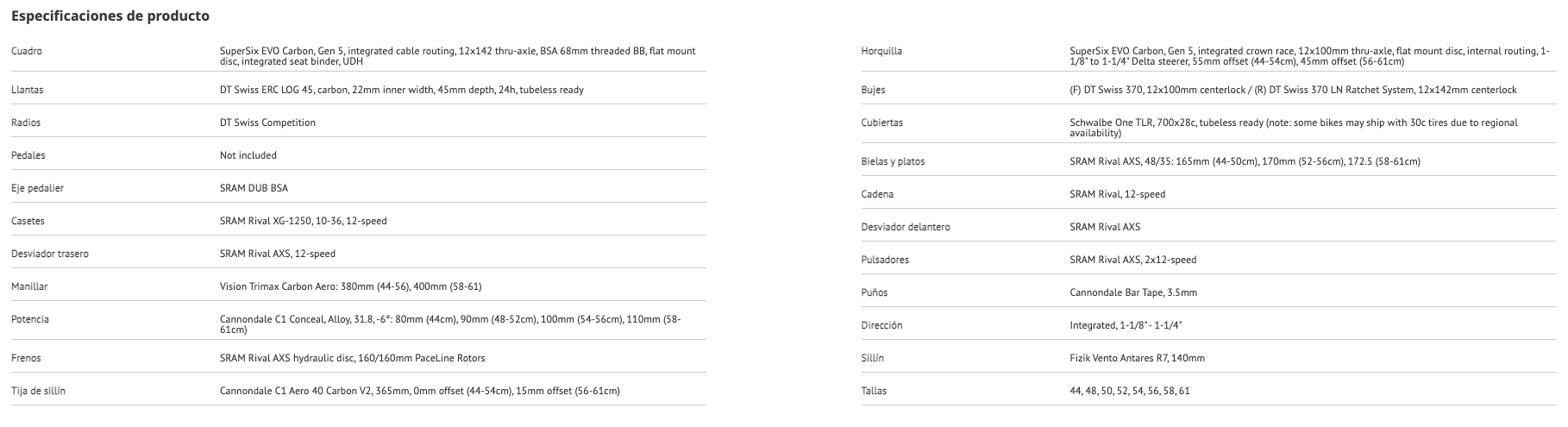Select the 'Bujes' row label

pyautogui.click(x=873, y=90)
